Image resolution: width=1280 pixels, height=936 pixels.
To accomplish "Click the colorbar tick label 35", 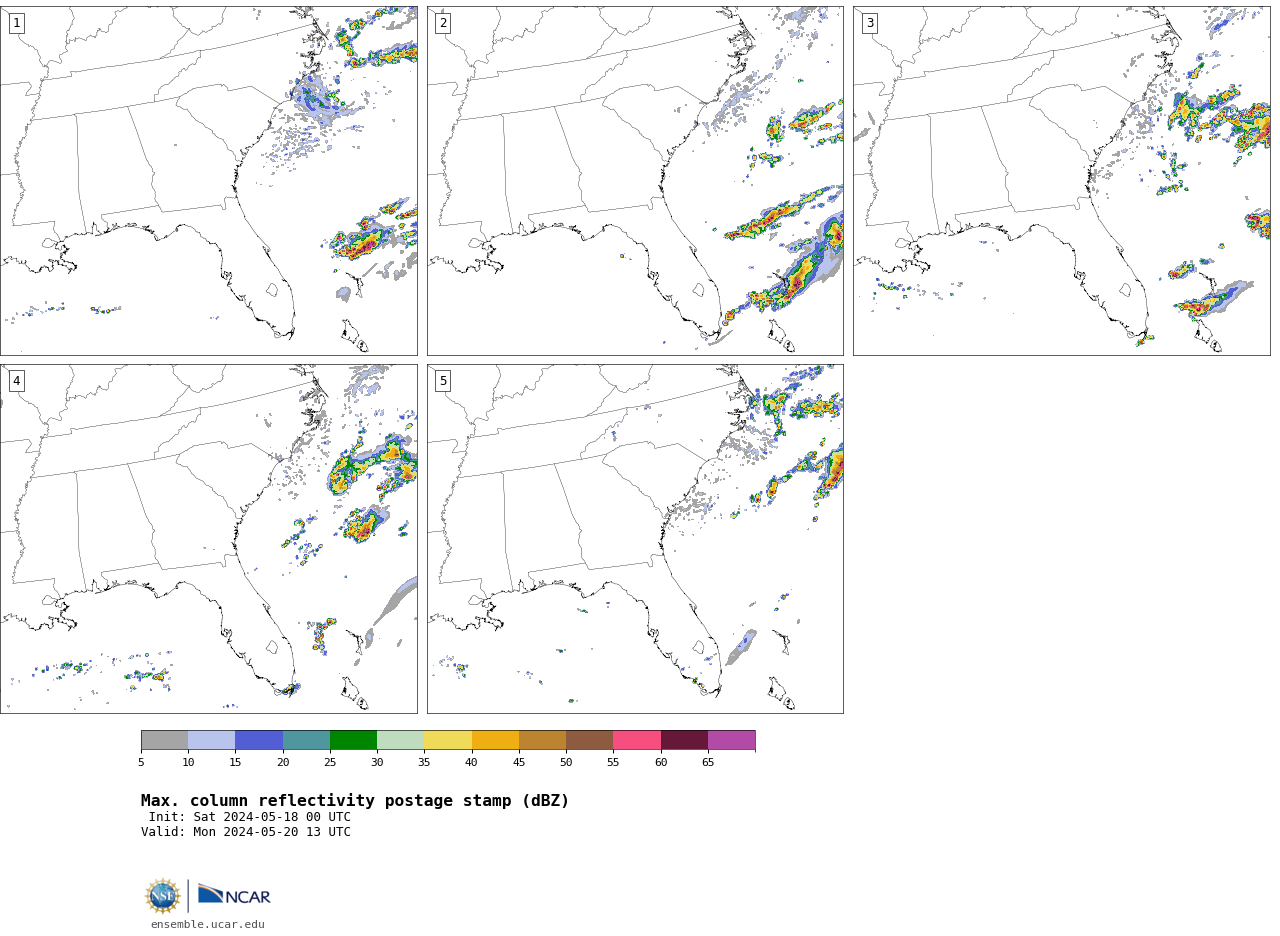I will [x=424, y=763].
